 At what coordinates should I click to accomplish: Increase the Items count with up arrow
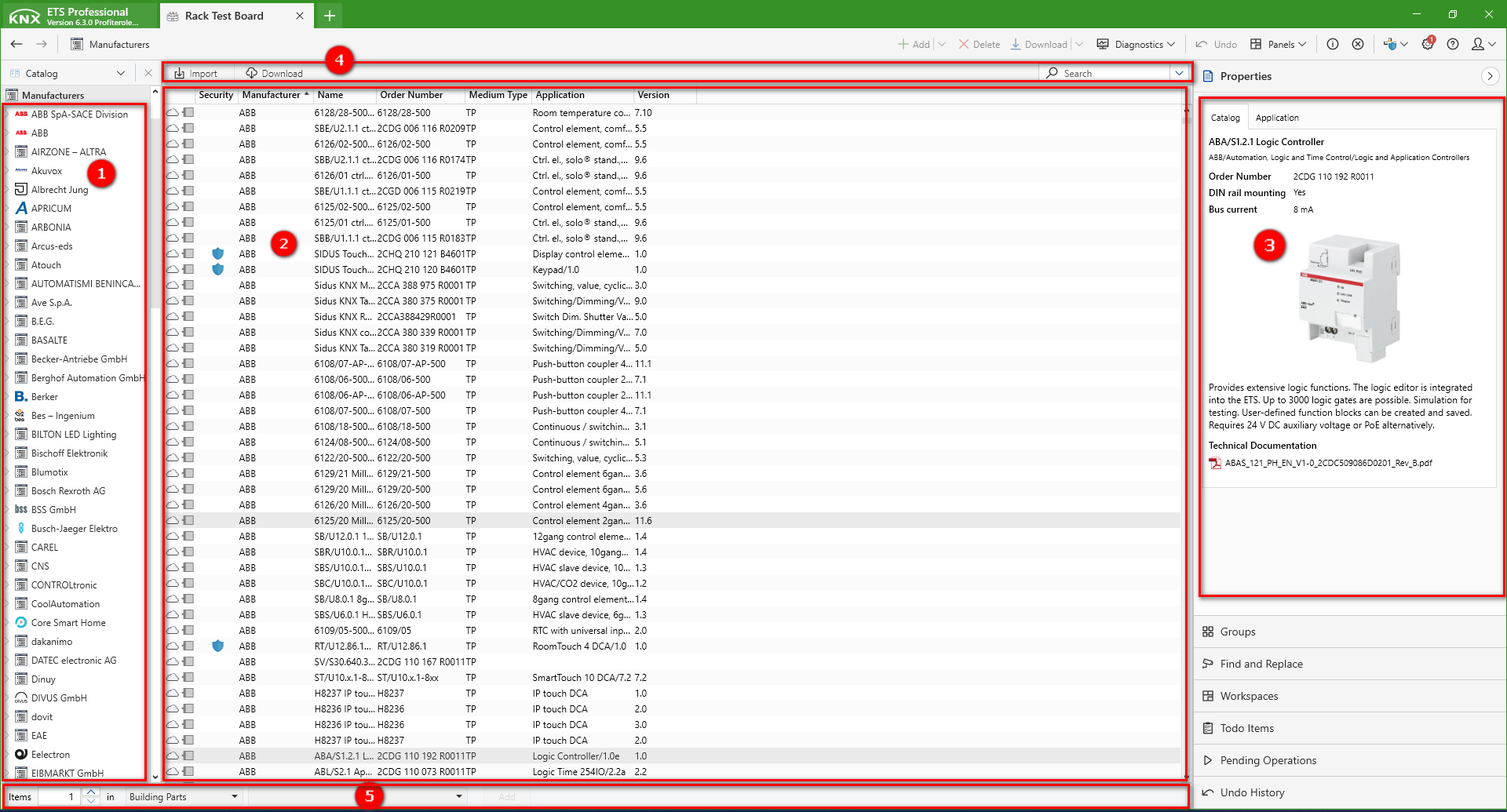[x=91, y=792]
